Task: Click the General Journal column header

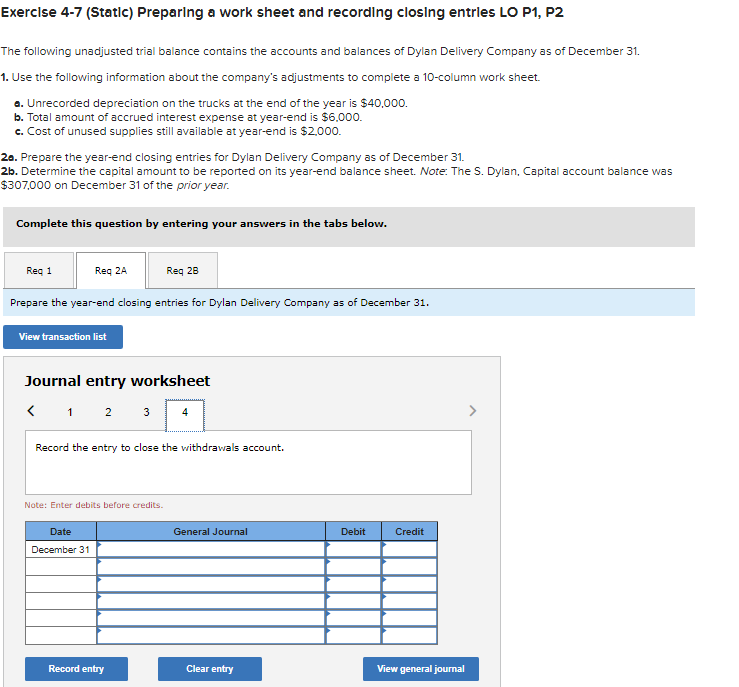Action: coord(211,532)
